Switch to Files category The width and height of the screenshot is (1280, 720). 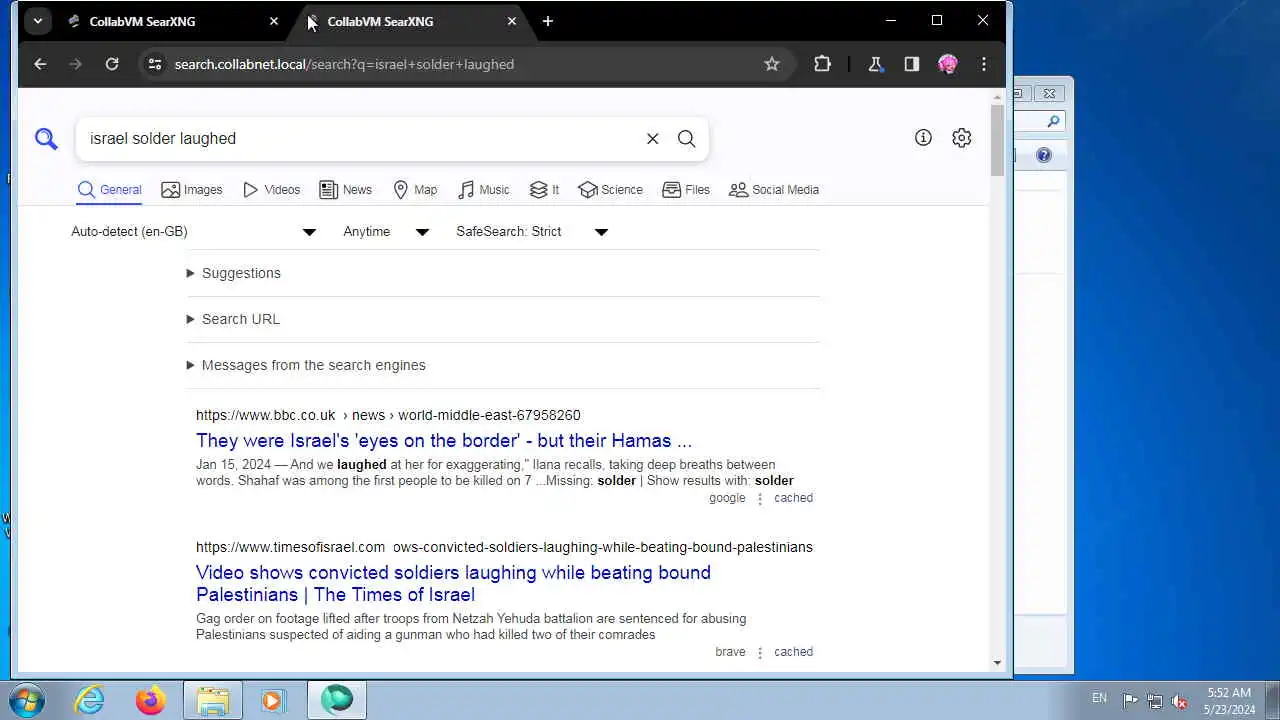(x=686, y=190)
